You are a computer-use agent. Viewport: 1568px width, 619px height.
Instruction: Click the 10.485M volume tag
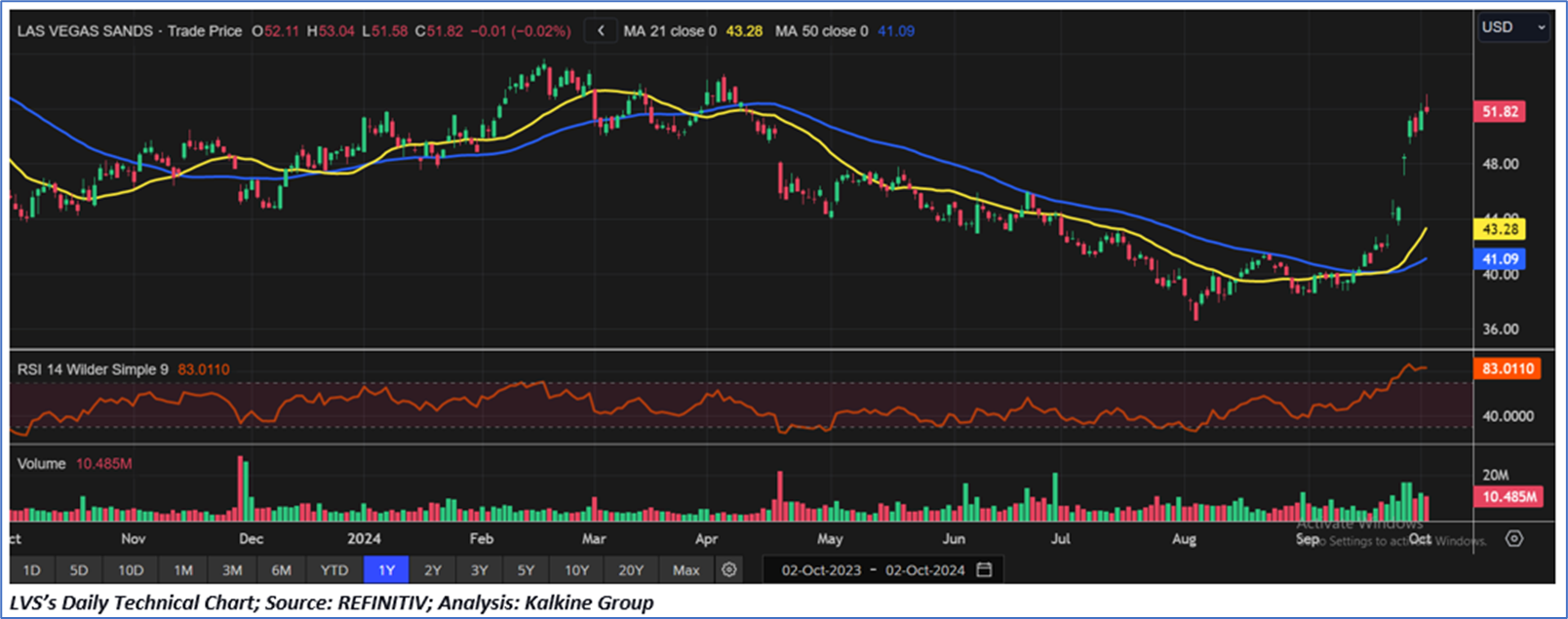click(x=1509, y=497)
